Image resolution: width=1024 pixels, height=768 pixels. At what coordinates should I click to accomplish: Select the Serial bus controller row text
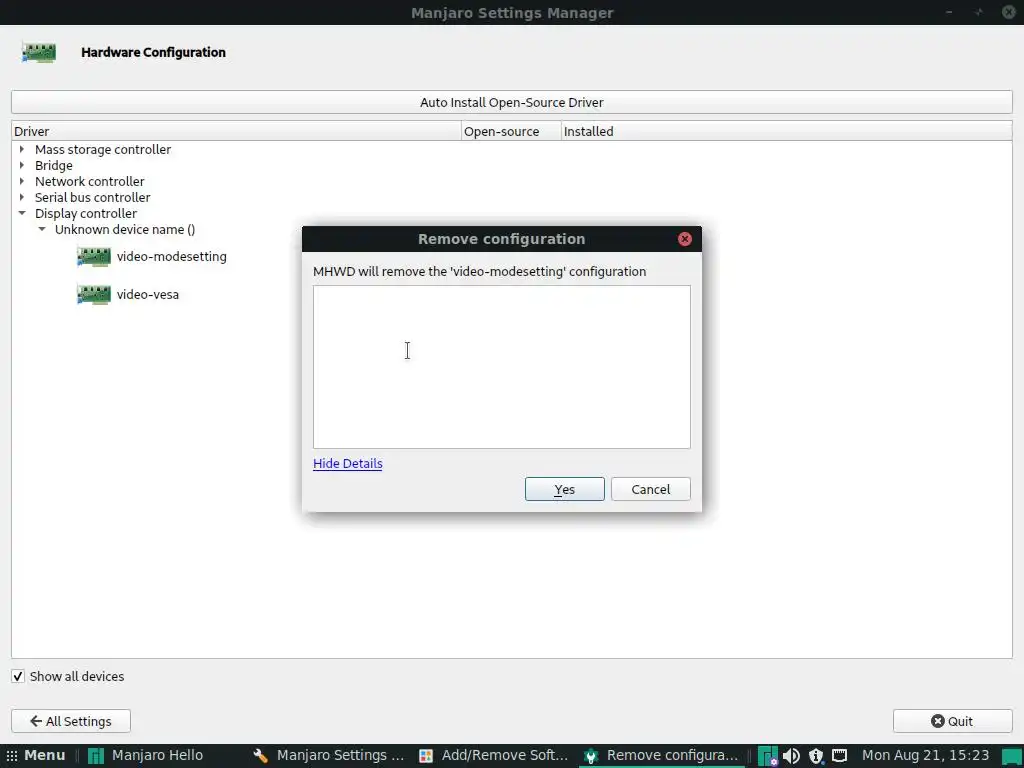pos(93,197)
